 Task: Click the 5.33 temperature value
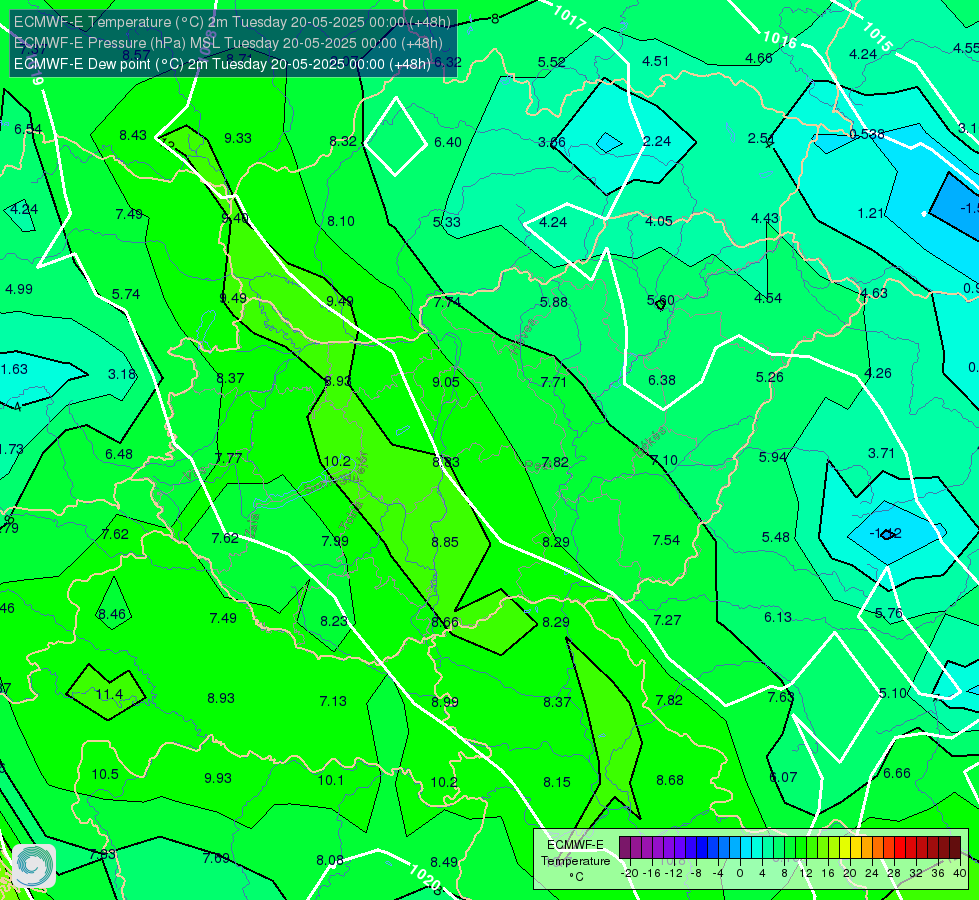coord(446,222)
